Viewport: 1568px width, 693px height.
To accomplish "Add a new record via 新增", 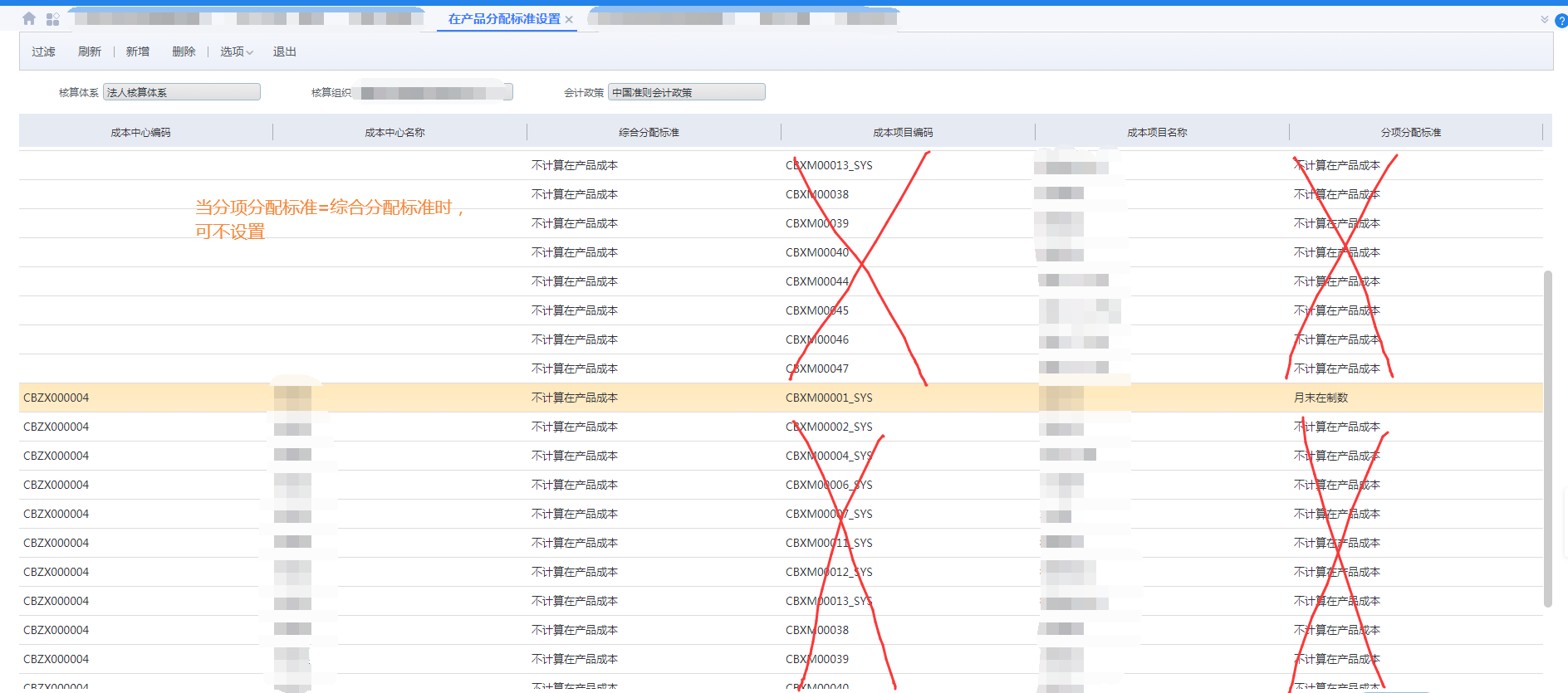I will (138, 51).
